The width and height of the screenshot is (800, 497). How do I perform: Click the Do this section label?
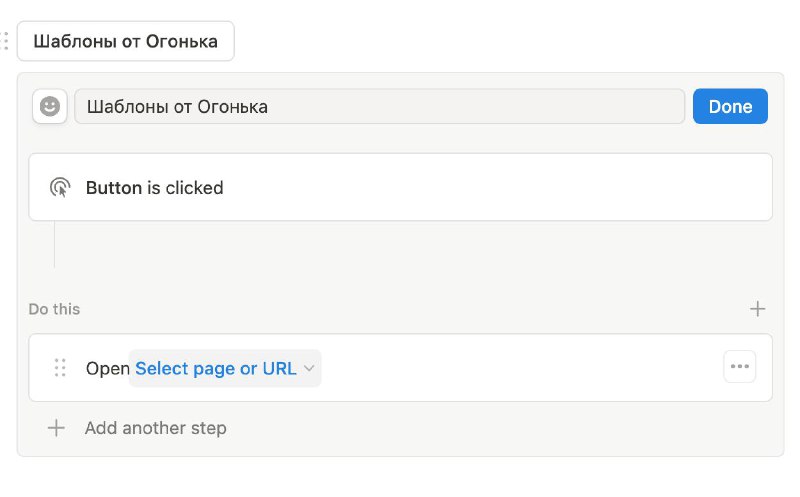[x=54, y=309]
